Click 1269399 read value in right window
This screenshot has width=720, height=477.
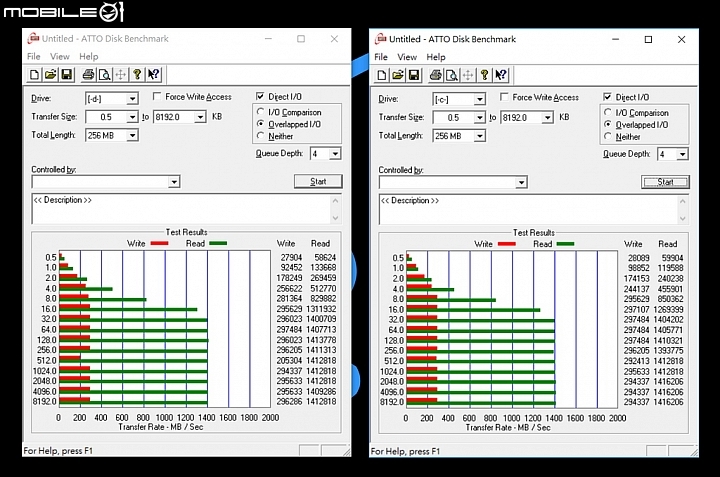pyautogui.click(x=668, y=309)
